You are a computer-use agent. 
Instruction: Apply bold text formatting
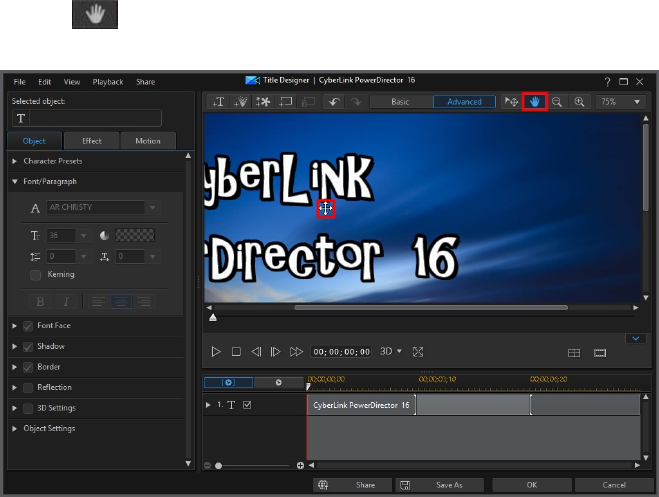click(x=40, y=302)
